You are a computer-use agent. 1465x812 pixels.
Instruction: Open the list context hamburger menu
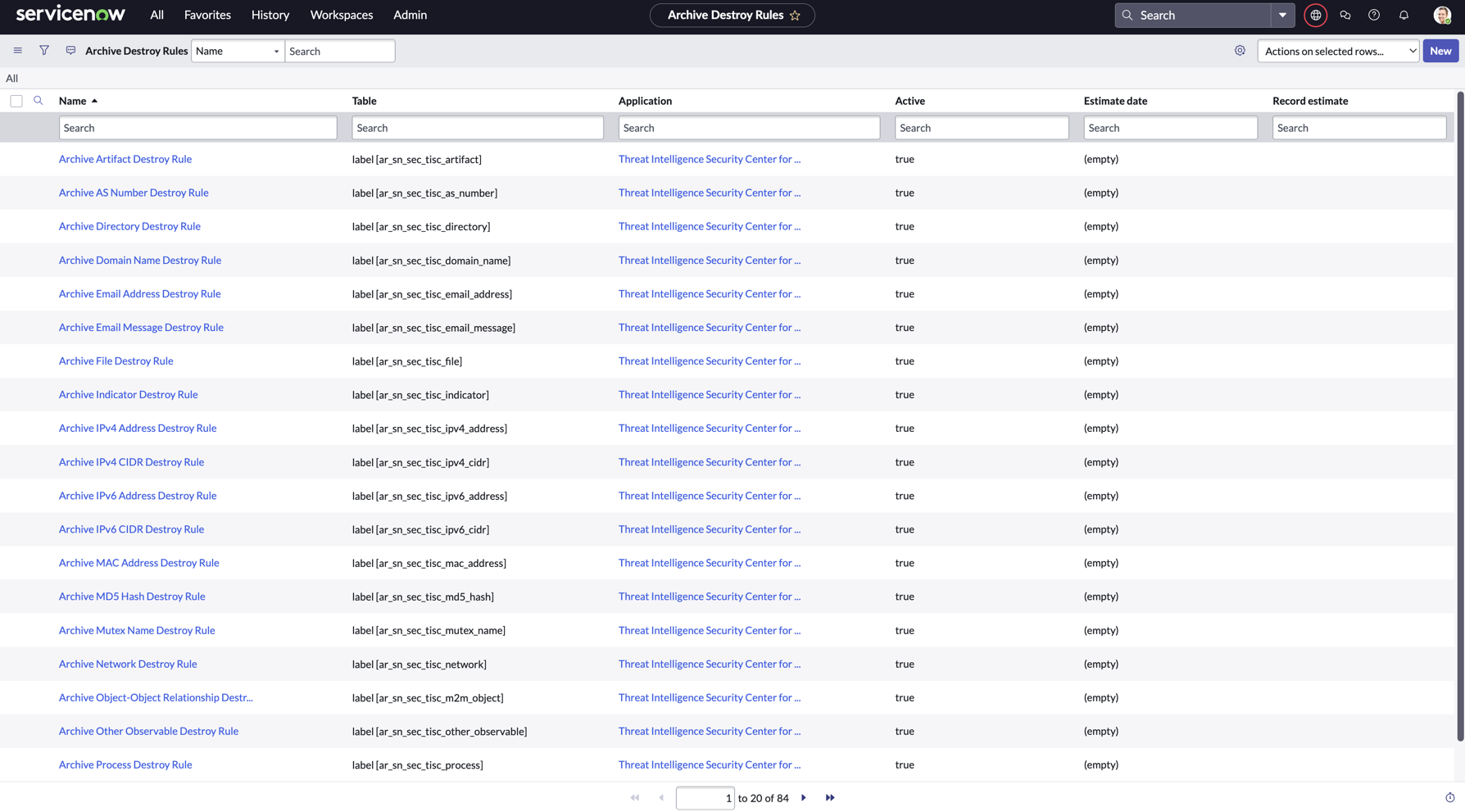point(17,51)
